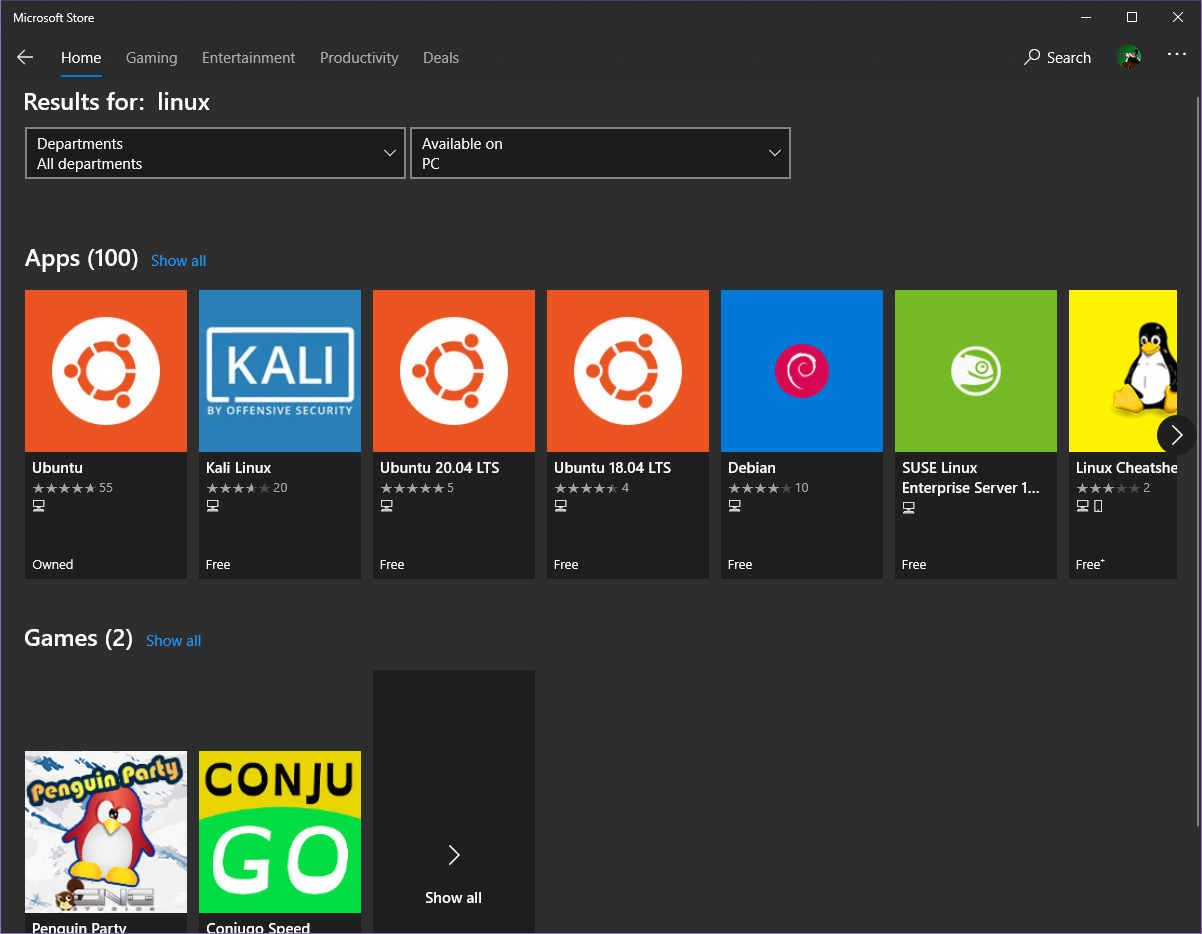Open the Ubuntu 20.04 LTS logo tile
This screenshot has height=934, width=1202.
point(454,371)
